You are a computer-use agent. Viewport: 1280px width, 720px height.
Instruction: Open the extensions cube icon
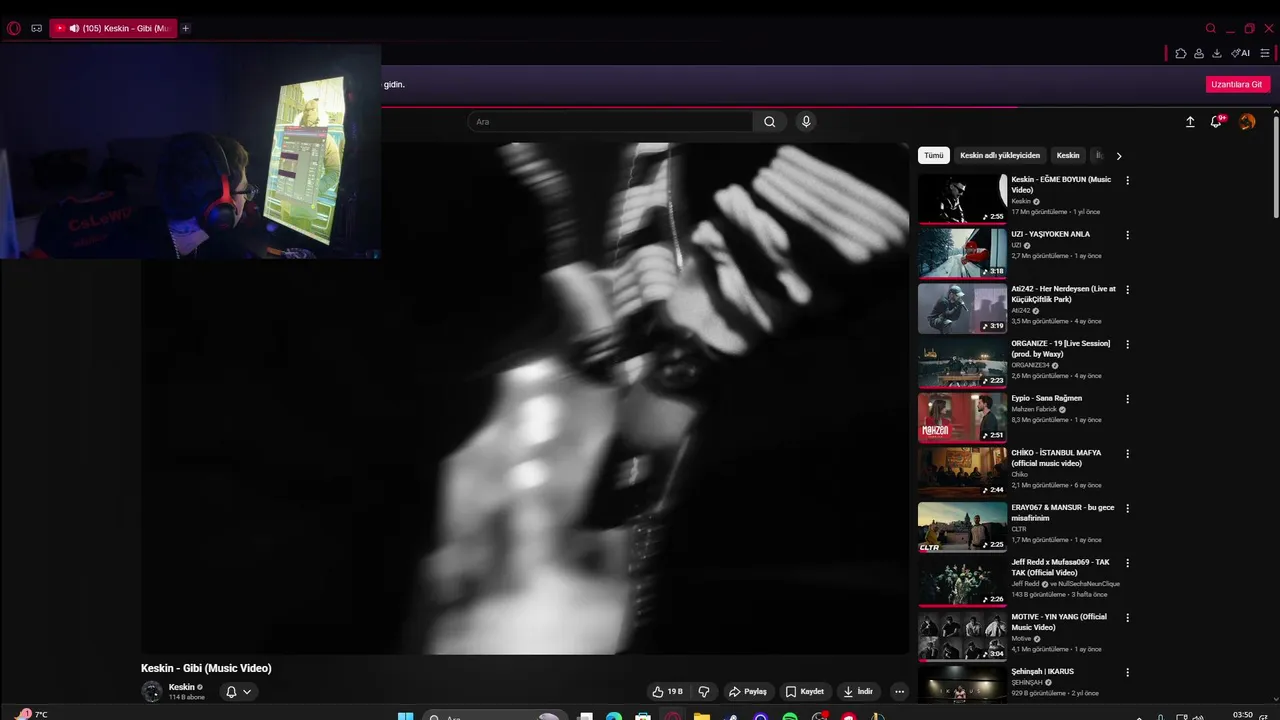coord(1181,53)
